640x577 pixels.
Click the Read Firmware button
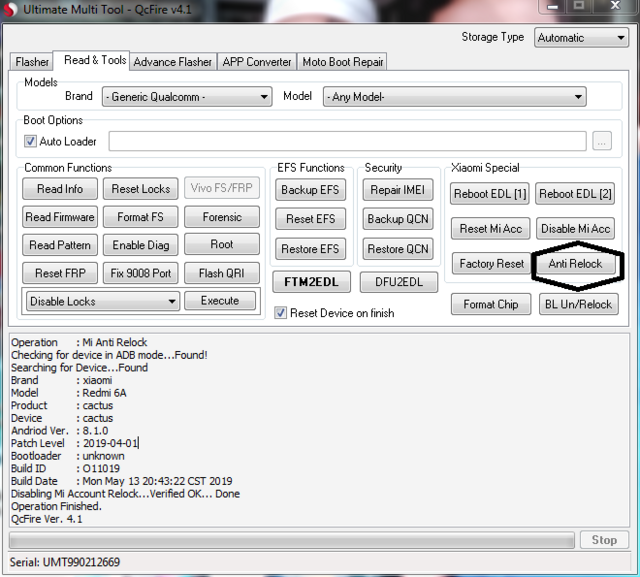(60, 217)
